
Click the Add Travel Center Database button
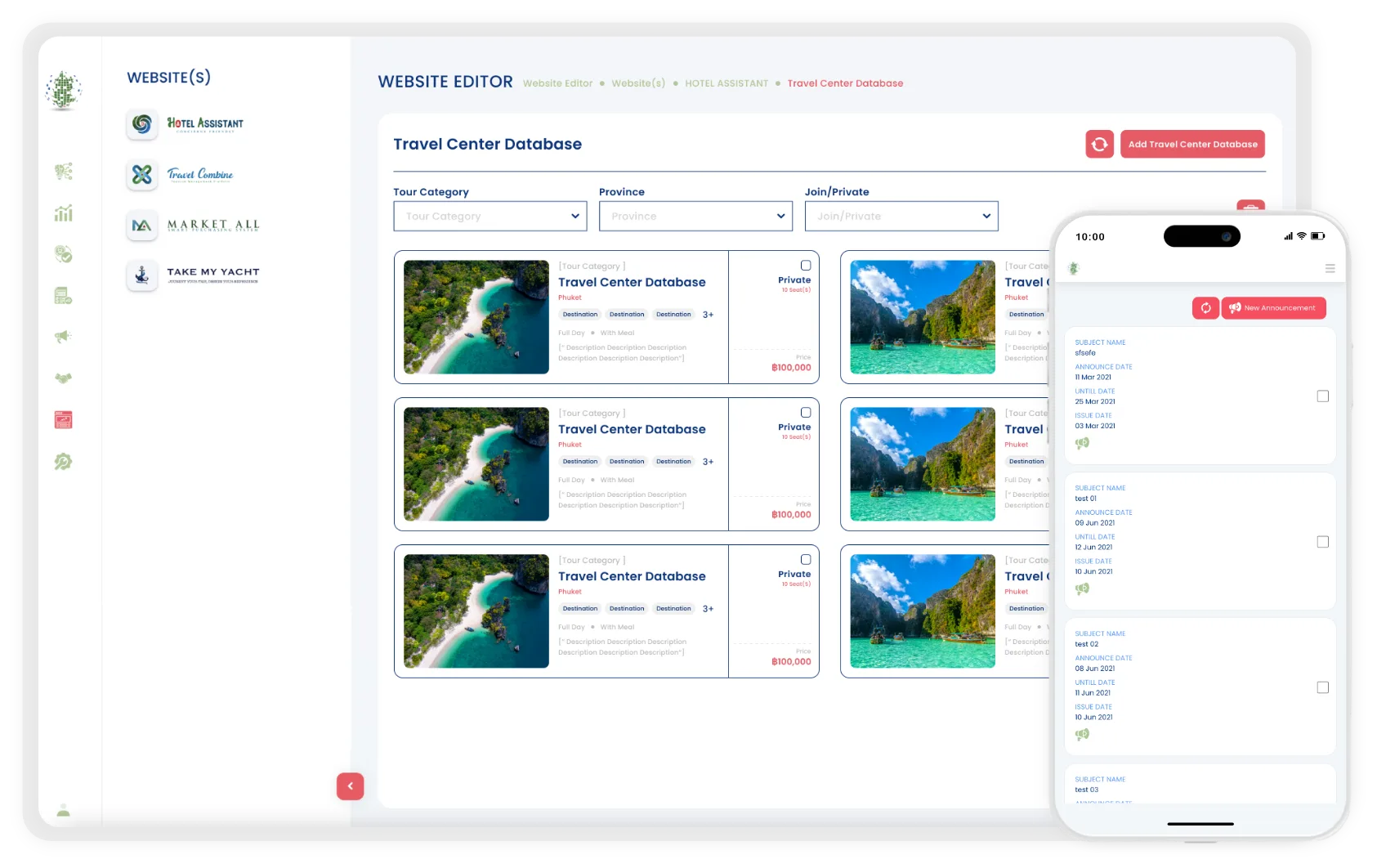coord(1192,144)
